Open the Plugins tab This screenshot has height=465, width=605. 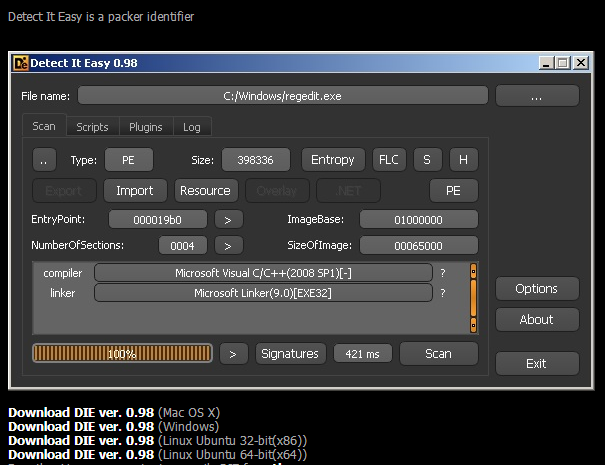click(x=146, y=127)
